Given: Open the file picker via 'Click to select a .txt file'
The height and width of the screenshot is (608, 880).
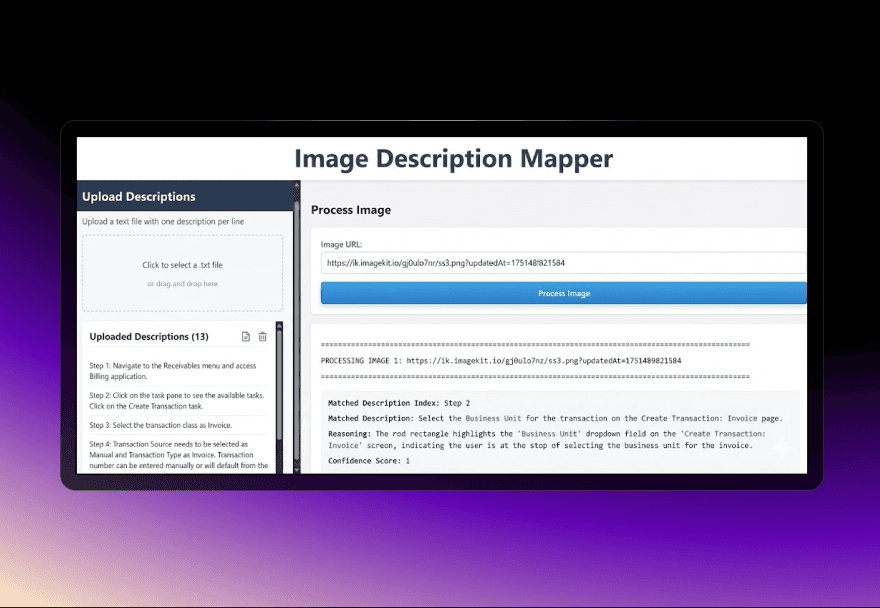Looking at the screenshot, I should [x=183, y=267].
